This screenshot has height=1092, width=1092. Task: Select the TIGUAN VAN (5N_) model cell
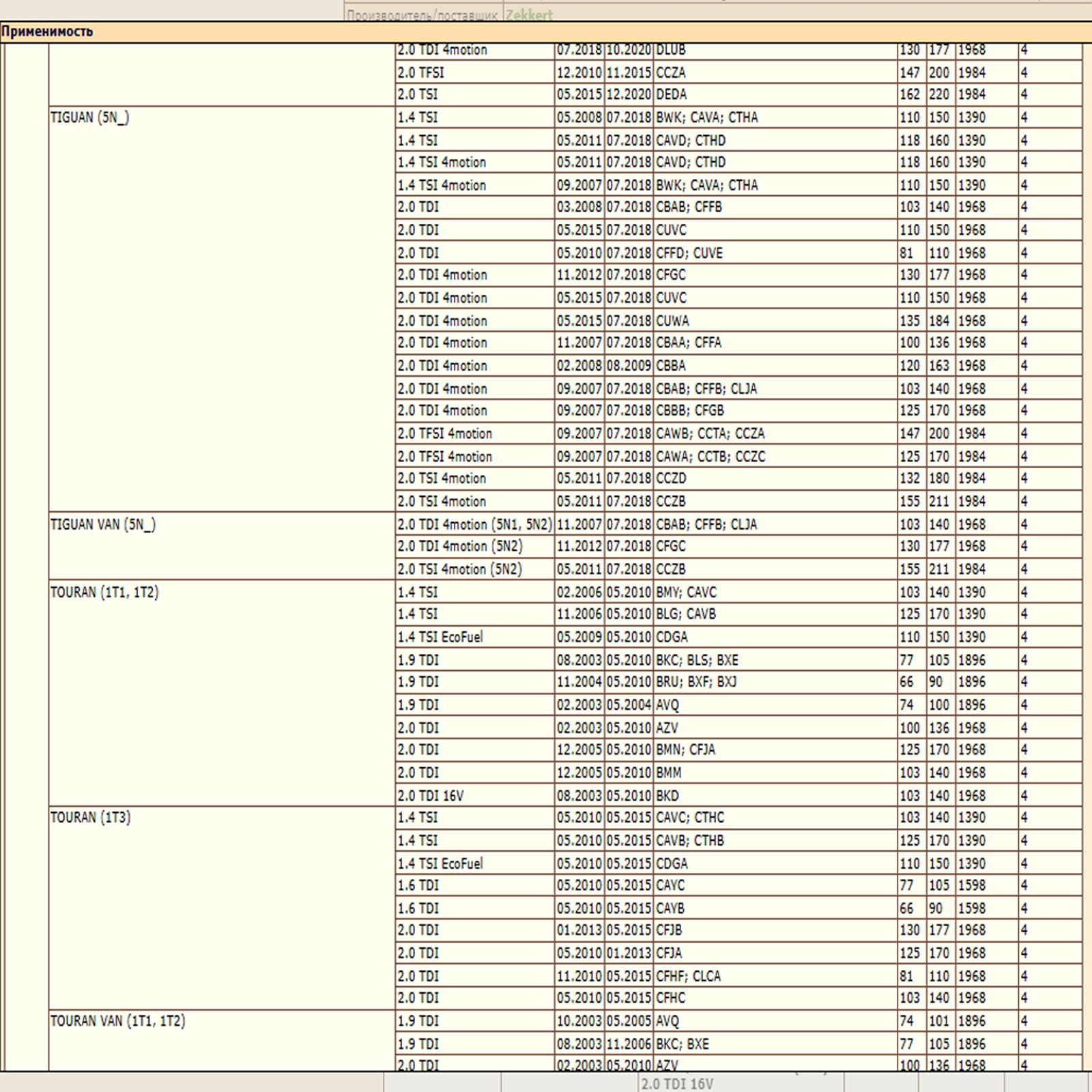[x=102, y=524]
